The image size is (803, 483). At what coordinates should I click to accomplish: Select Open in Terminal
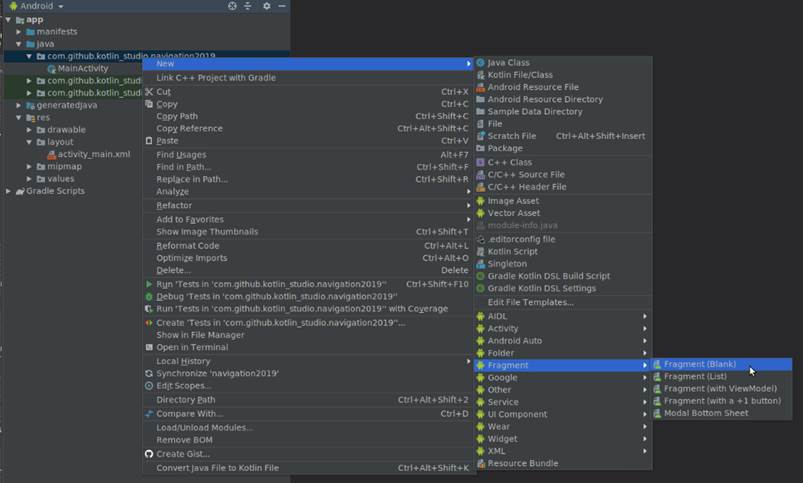pyautogui.click(x=308, y=347)
